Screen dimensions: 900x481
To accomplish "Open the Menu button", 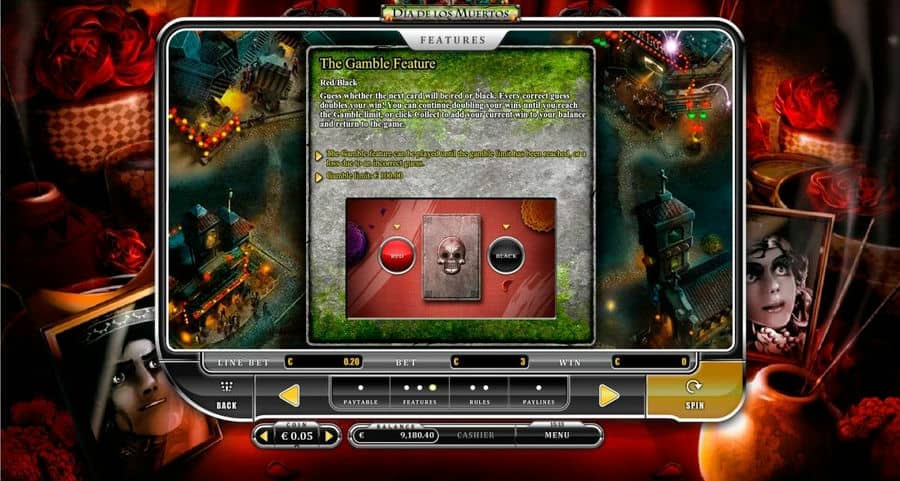I will [557, 435].
